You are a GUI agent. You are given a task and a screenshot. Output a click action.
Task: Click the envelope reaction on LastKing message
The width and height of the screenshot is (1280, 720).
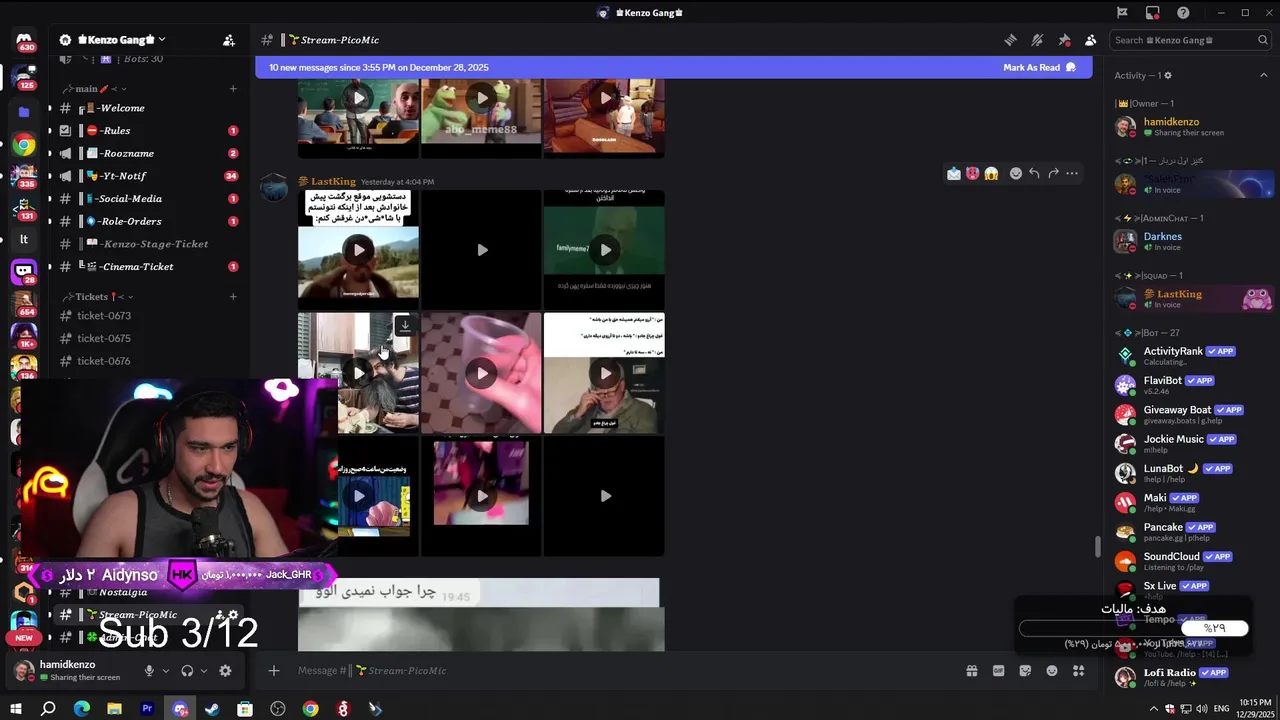pyautogui.click(x=954, y=173)
